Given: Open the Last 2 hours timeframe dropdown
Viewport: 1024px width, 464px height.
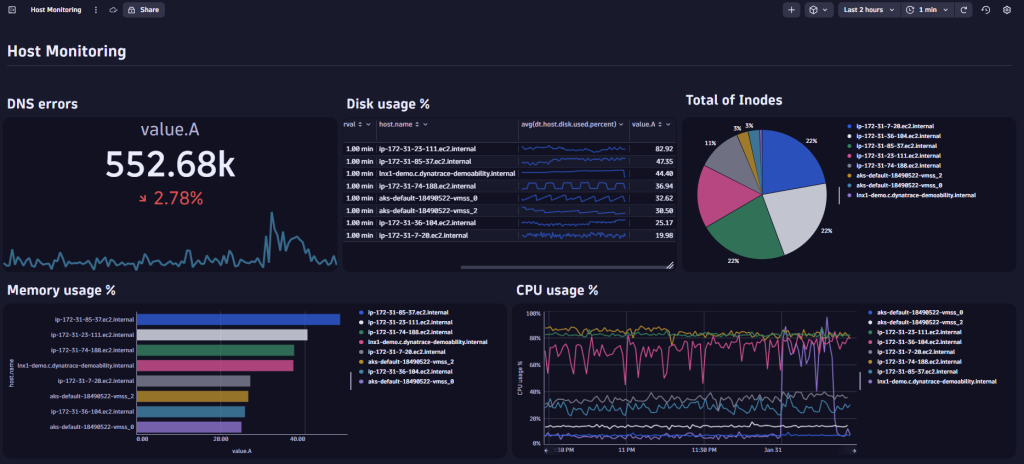Looking at the screenshot, I should pos(869,10).
